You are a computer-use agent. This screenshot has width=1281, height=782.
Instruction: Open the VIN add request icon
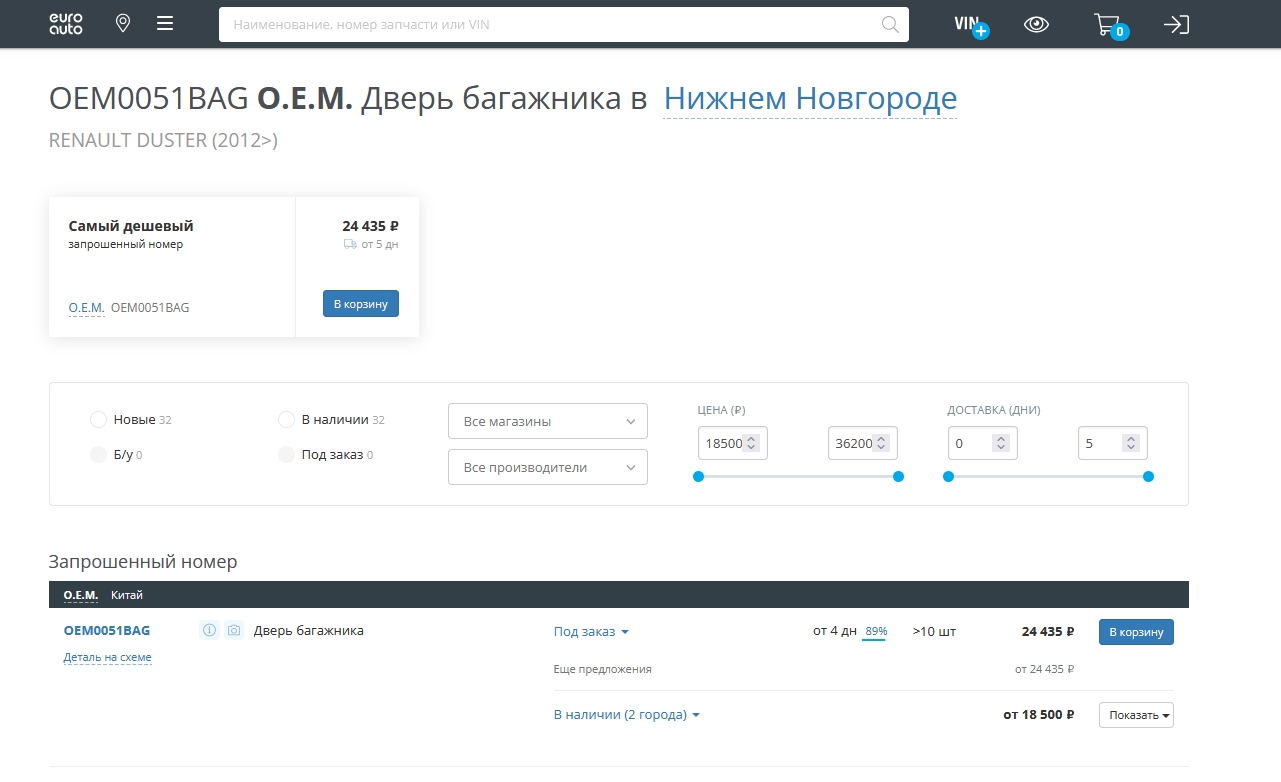[x=971, y=25]
